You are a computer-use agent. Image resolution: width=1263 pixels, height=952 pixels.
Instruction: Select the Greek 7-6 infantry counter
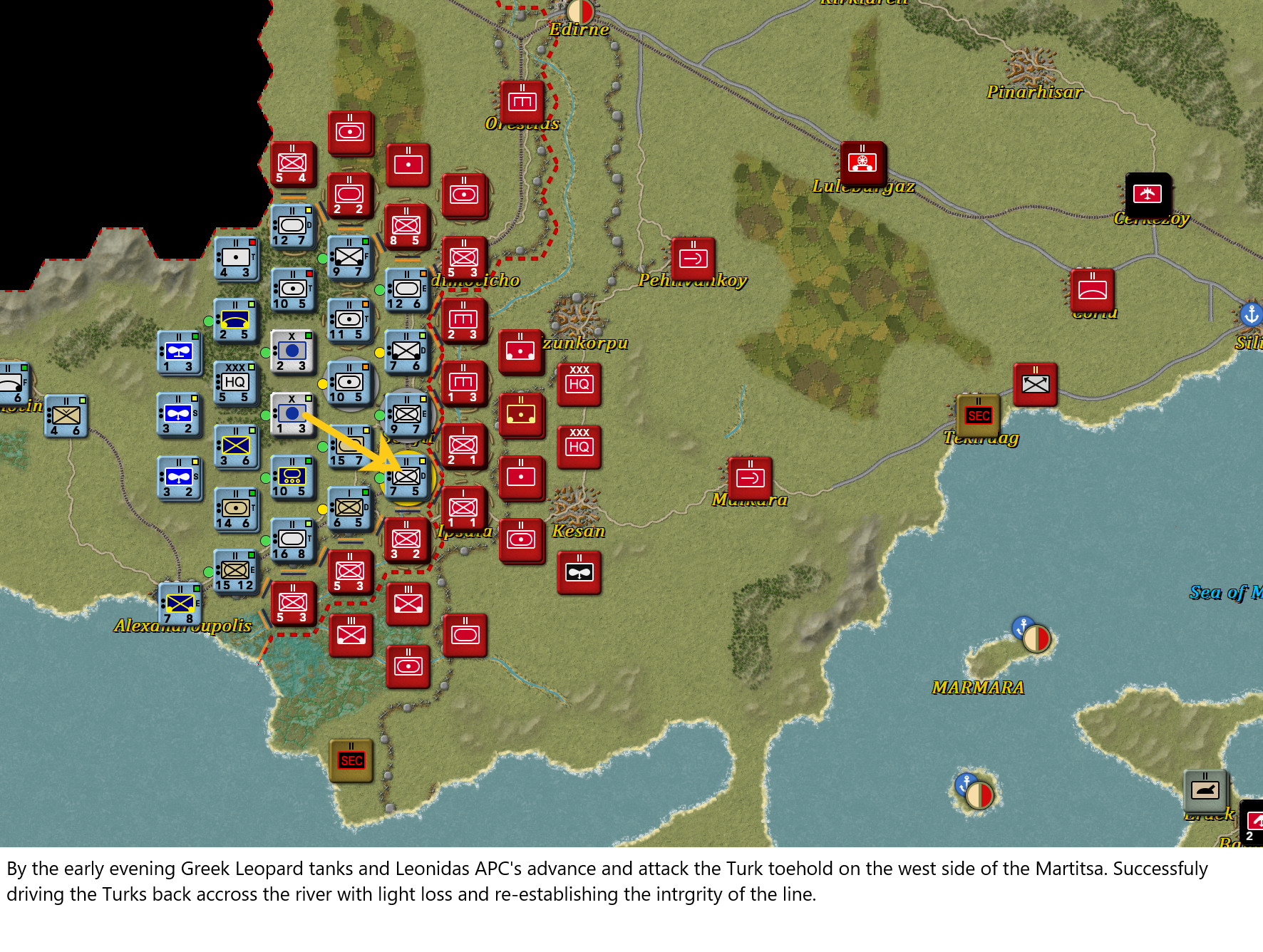[x=407, y=352]
